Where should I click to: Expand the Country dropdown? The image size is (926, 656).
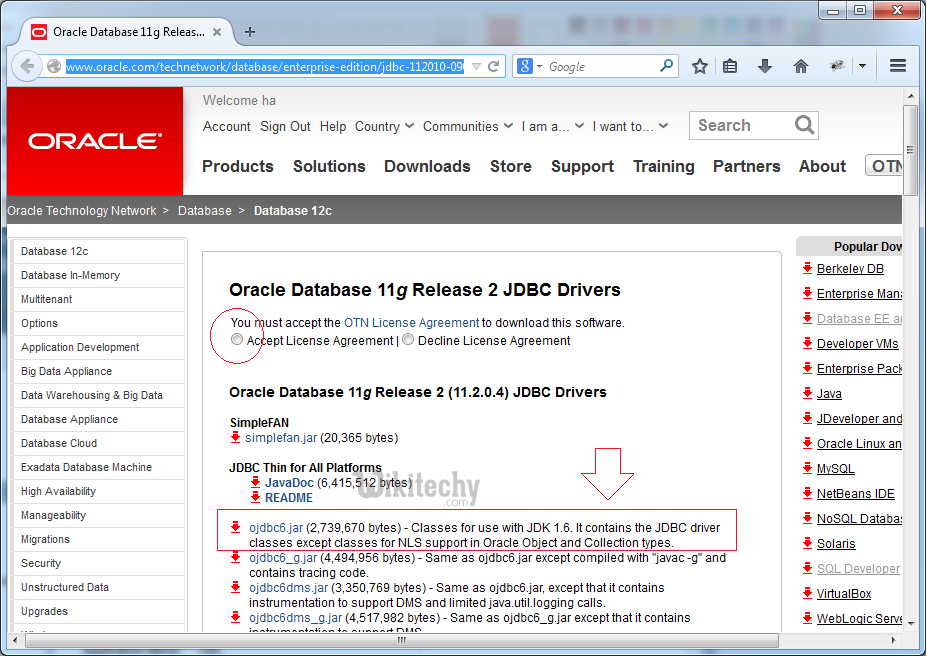point(383,127)
